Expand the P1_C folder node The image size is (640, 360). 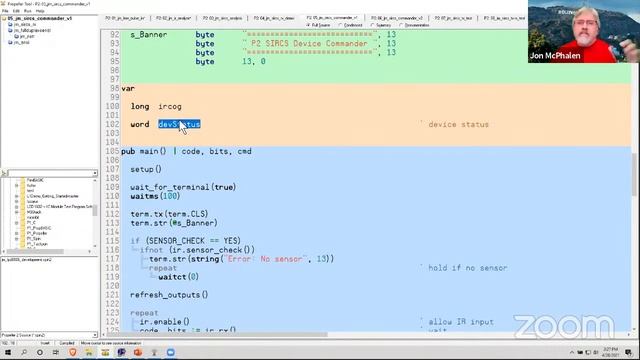click(17, 223)
